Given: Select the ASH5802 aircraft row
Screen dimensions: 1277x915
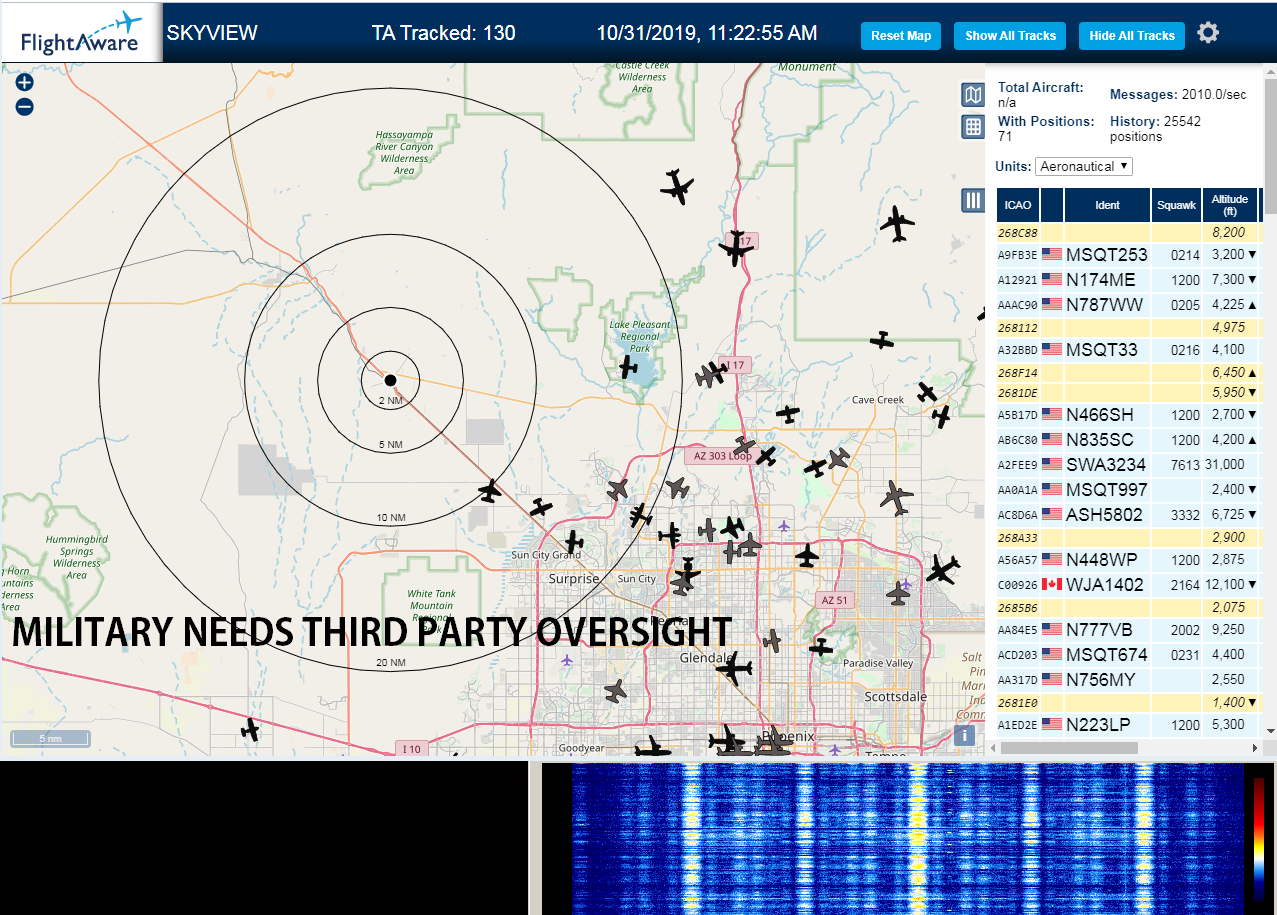Looking at the screenshot, I should (1128, 514).
